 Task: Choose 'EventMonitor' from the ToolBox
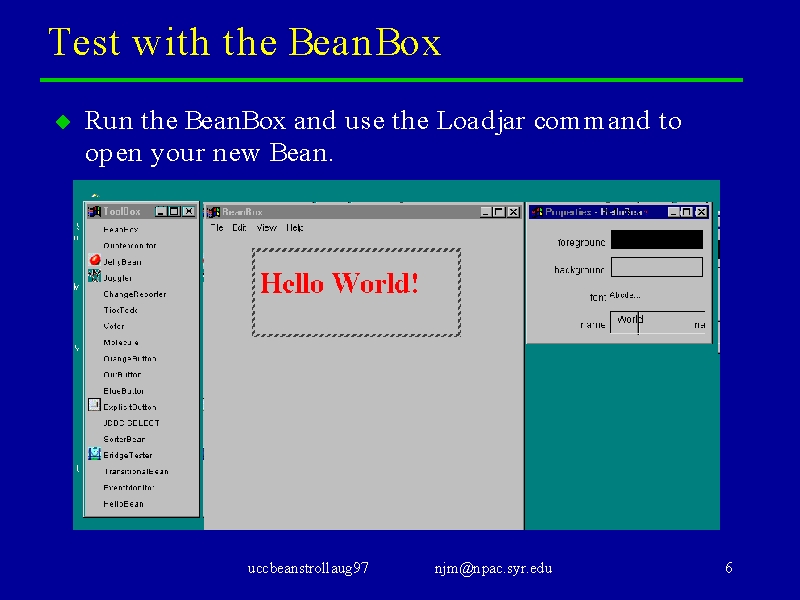click(129, 488)
